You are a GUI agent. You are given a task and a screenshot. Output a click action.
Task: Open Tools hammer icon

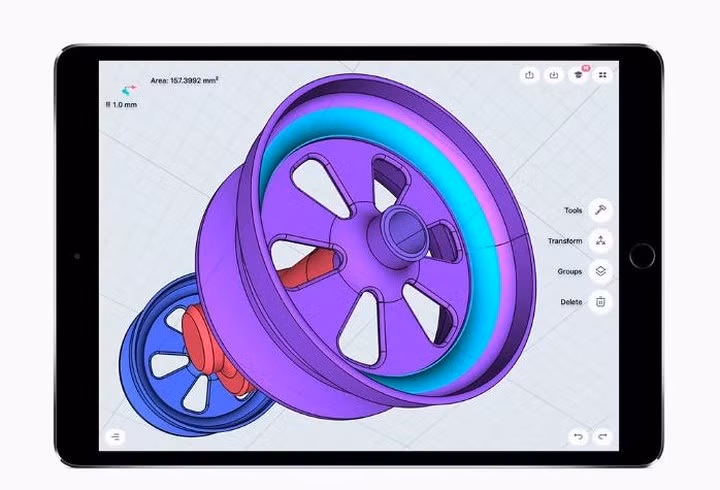click(600, 210)
